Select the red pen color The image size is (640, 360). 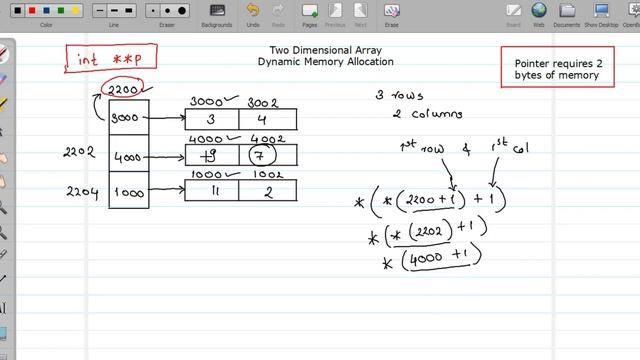pos(32,11)
